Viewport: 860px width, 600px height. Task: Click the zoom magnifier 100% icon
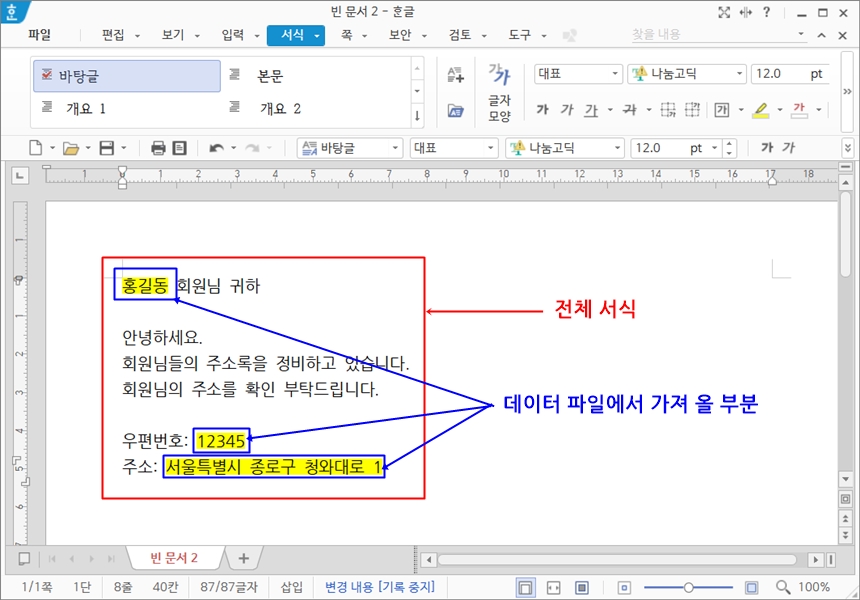click(783, 587)
